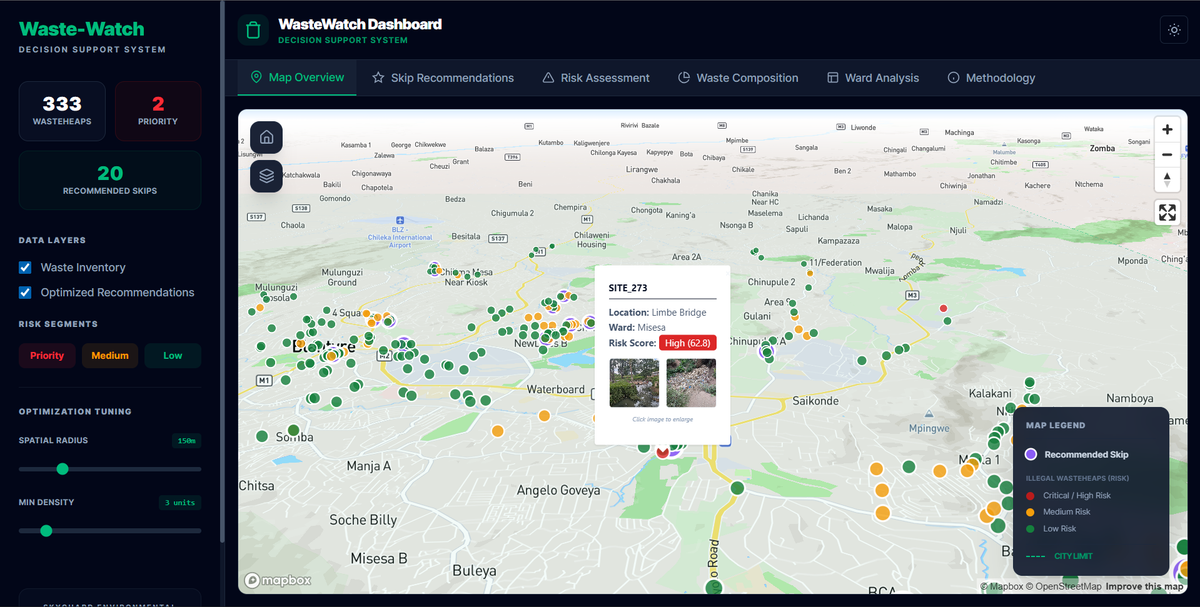1200x607 pixels.
Task: Adjust the Spatial Radius slider
Action: click(110, 469)
